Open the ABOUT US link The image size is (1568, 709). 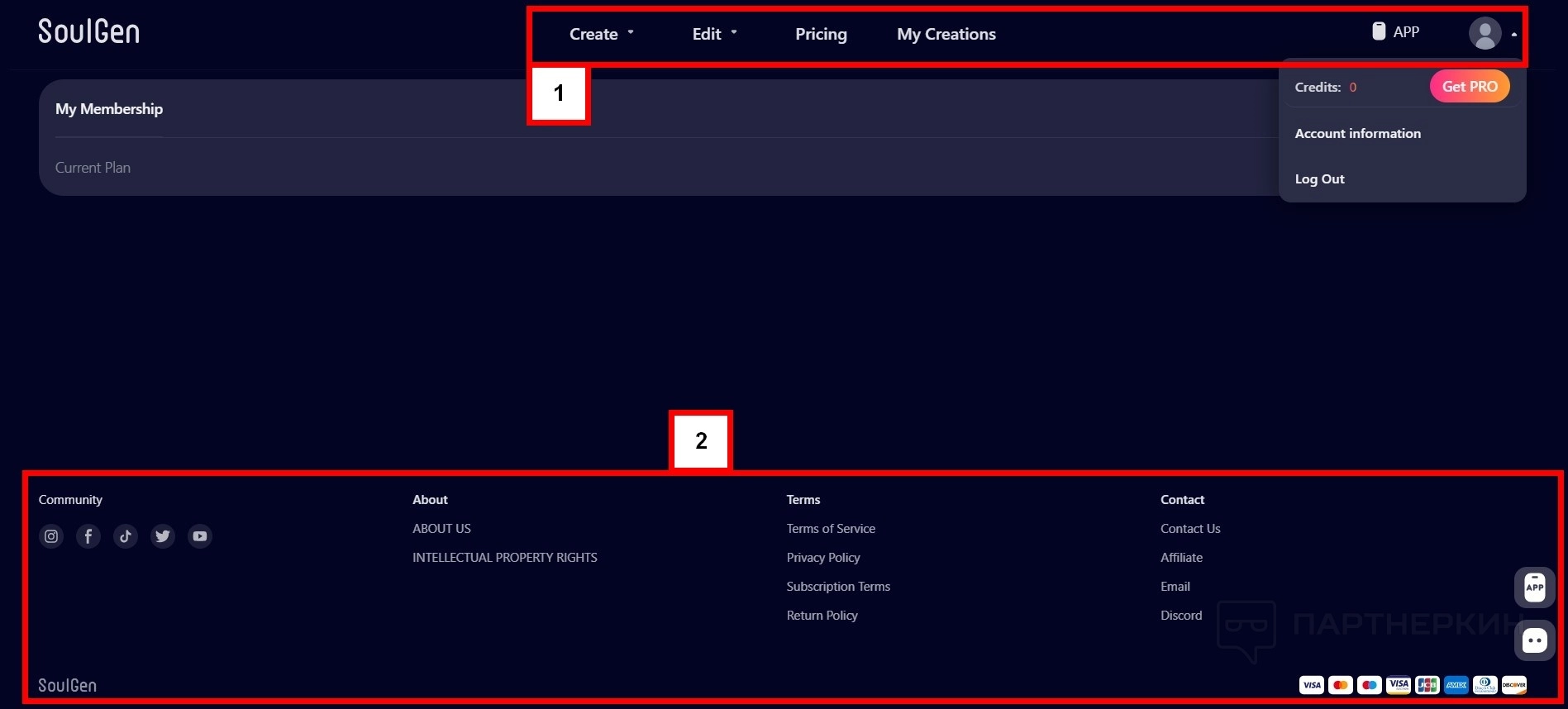[x=441, y=529]
